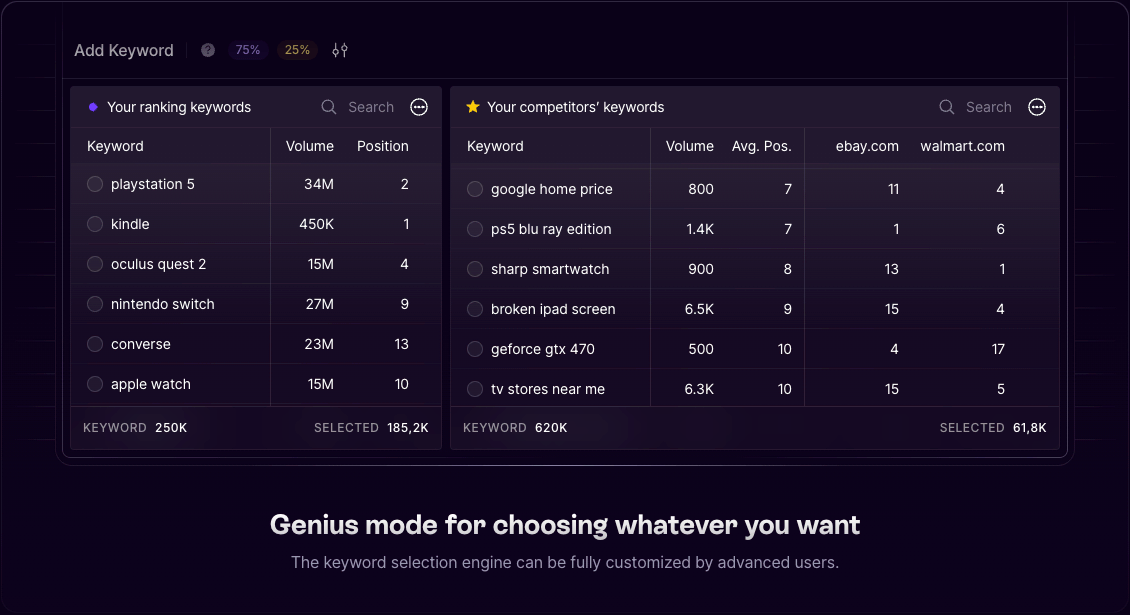Select the kindle keyword checkbox
Viewport: 1130px width, 615px height.
point(95,224)
